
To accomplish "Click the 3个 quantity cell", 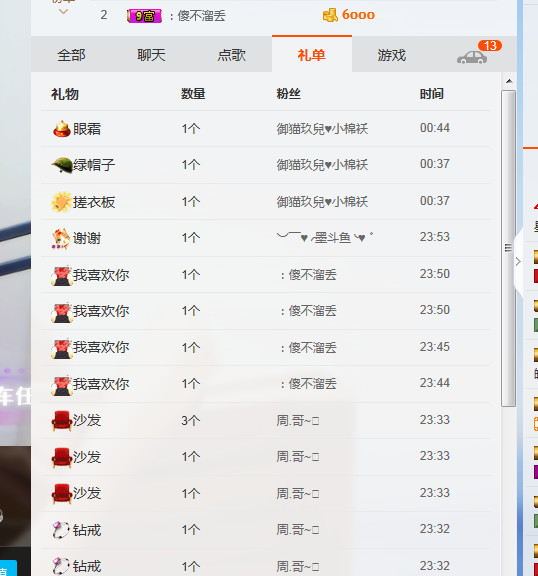I will [191, 420].
